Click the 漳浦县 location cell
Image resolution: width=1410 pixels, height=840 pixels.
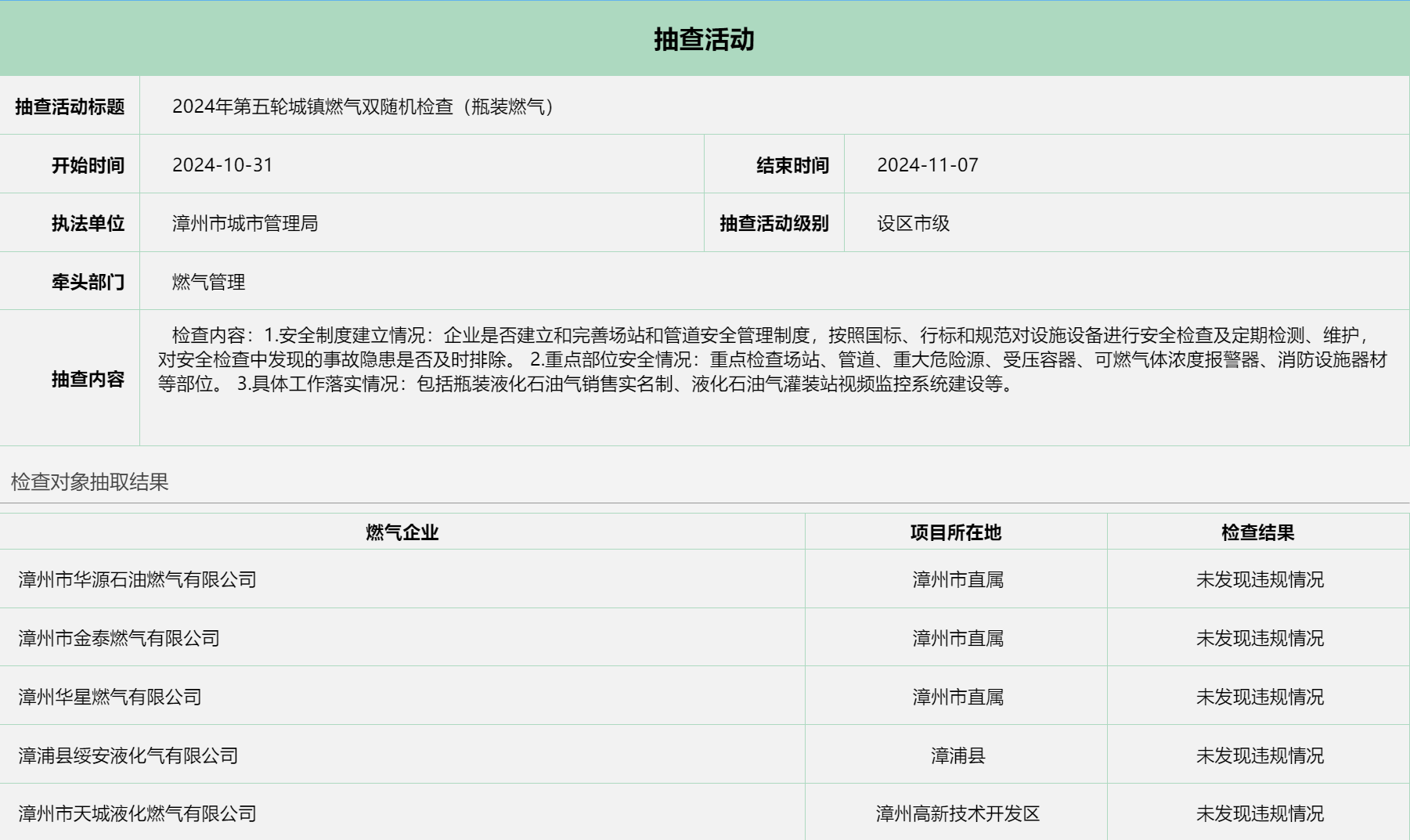tap(957, 756)
